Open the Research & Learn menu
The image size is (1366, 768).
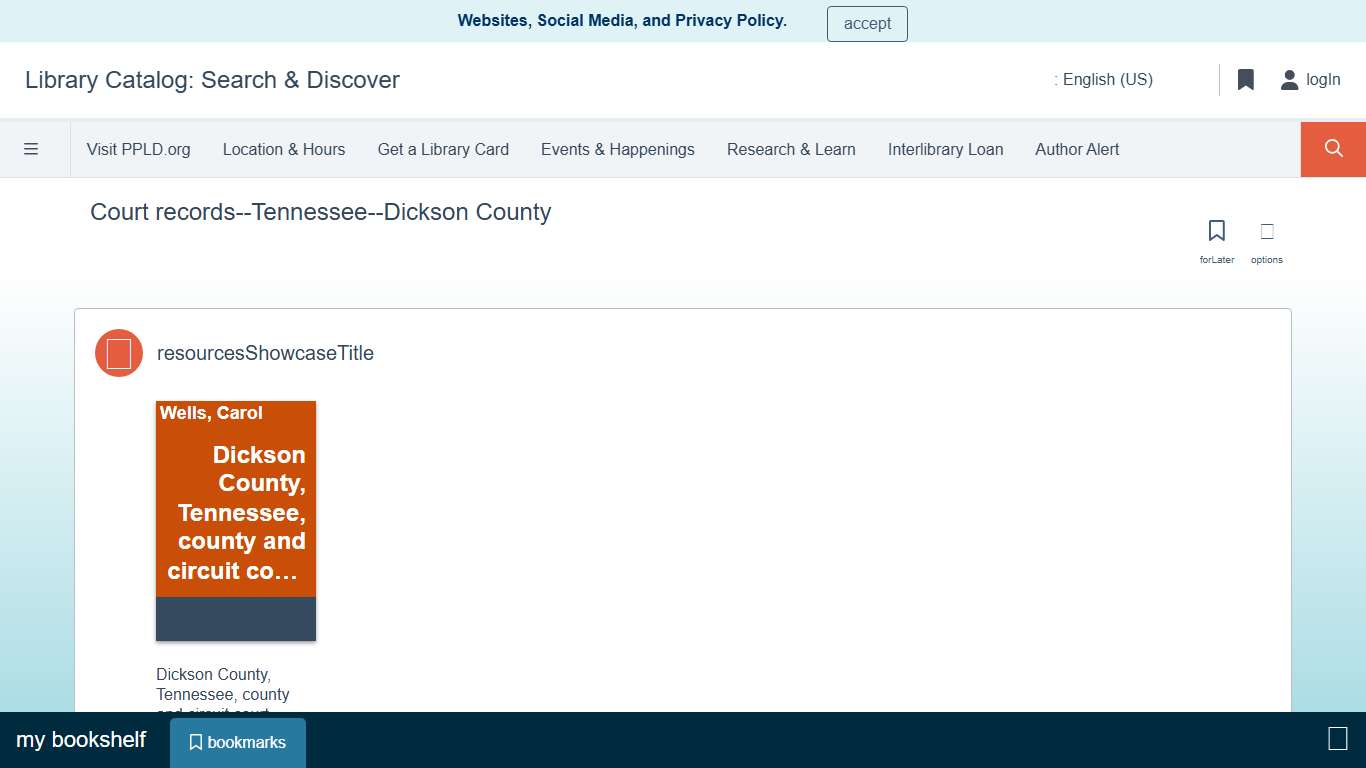pos(791,149)
